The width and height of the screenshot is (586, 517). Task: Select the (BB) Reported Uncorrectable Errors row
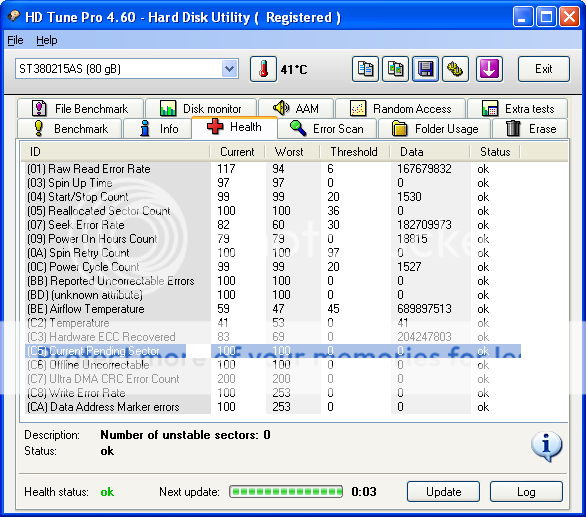[273, 281]
